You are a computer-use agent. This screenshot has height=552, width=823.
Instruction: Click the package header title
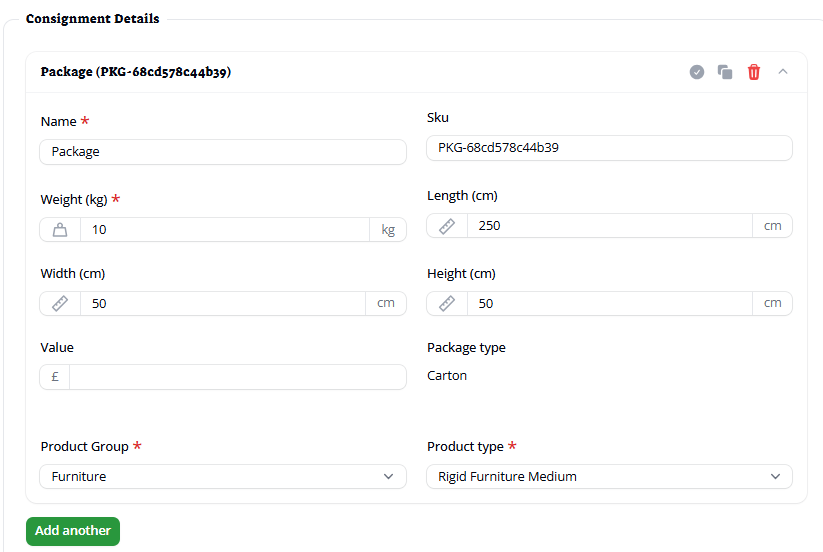pyautogui.click(x=136, y=72)
